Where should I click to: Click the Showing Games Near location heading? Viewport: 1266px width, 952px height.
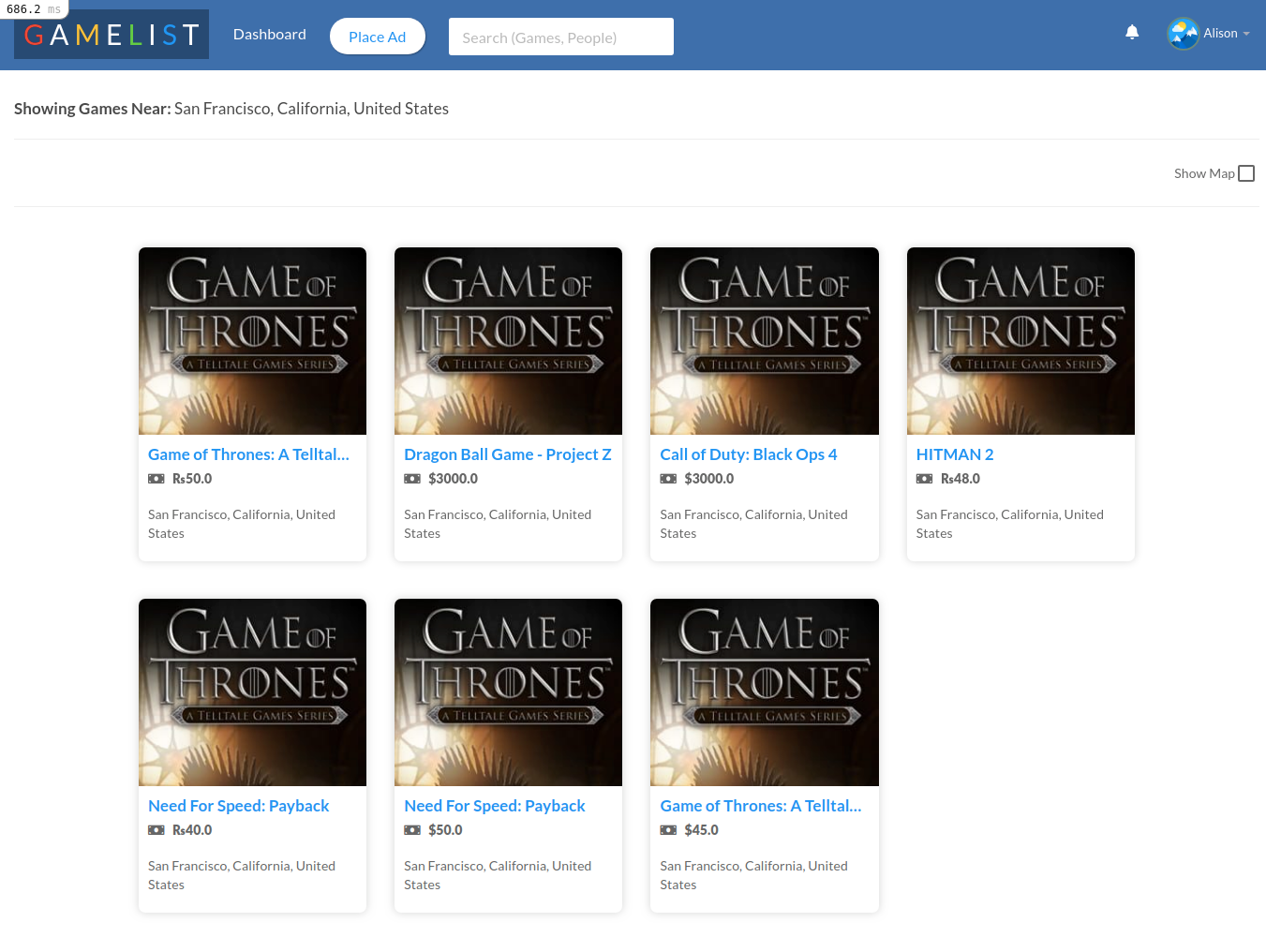[x=231, y=109]
